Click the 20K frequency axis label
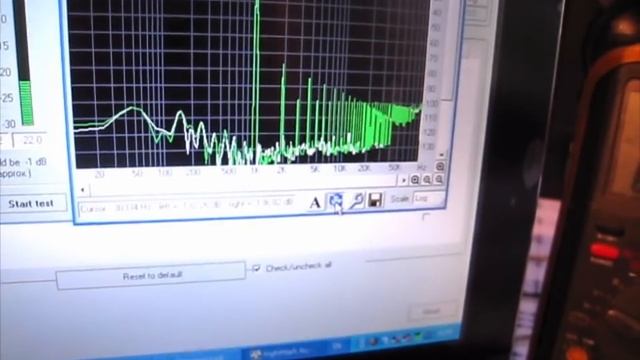Screen dimensions: 640x360 click(364, 168)
